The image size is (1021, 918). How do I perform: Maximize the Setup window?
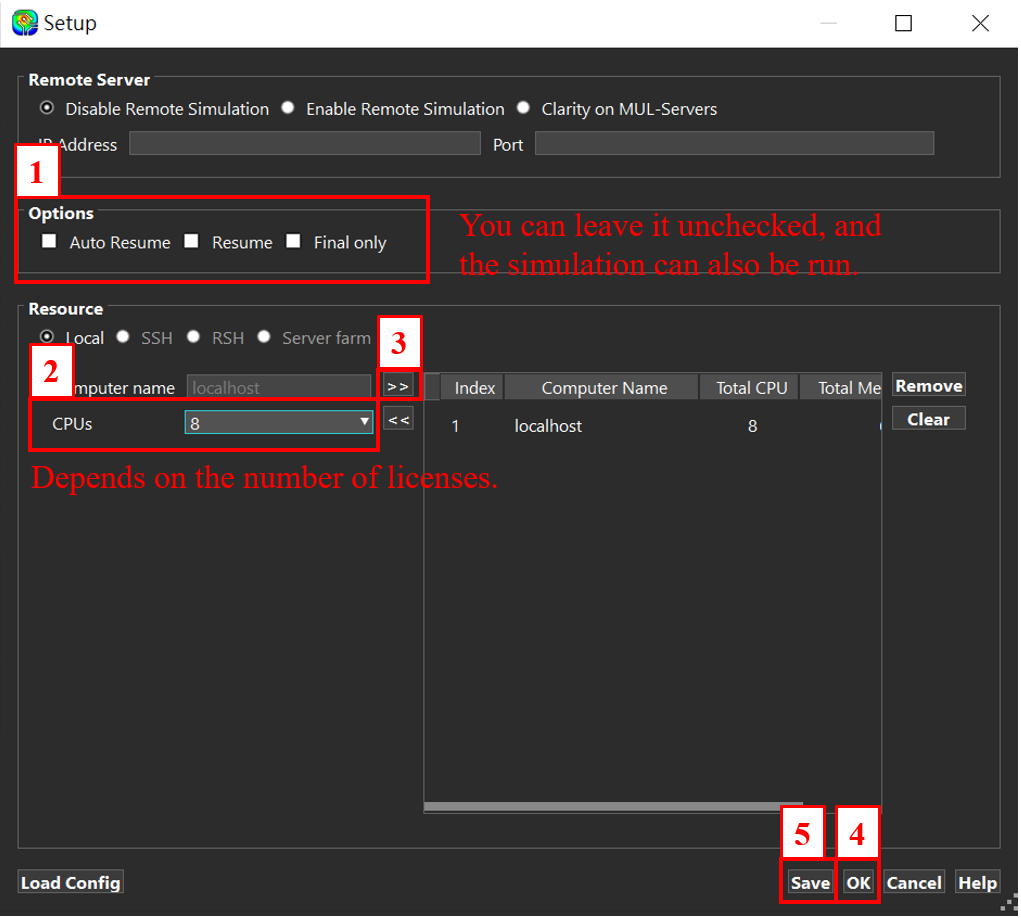[x=903, y=23]
